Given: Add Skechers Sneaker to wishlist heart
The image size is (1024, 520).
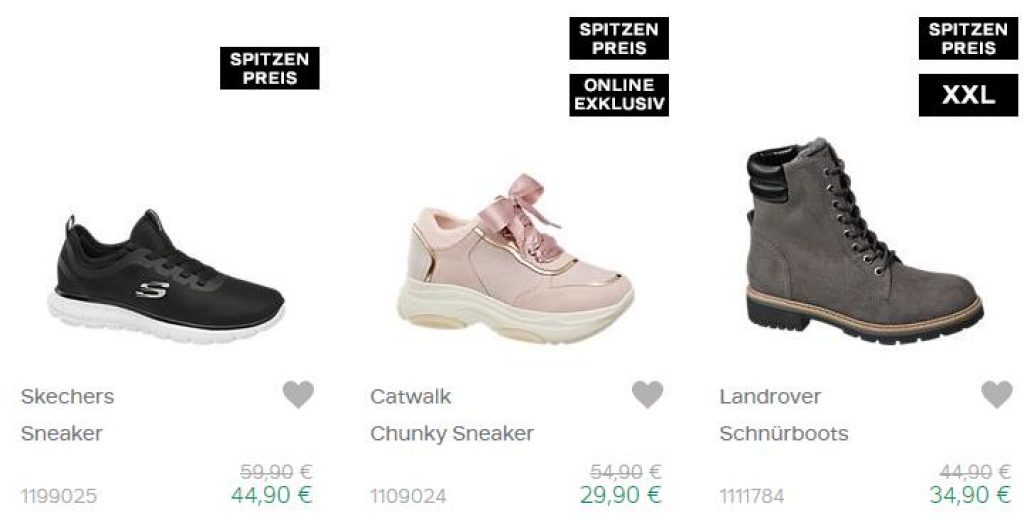Looking at the screenshot, I should 298,395.
